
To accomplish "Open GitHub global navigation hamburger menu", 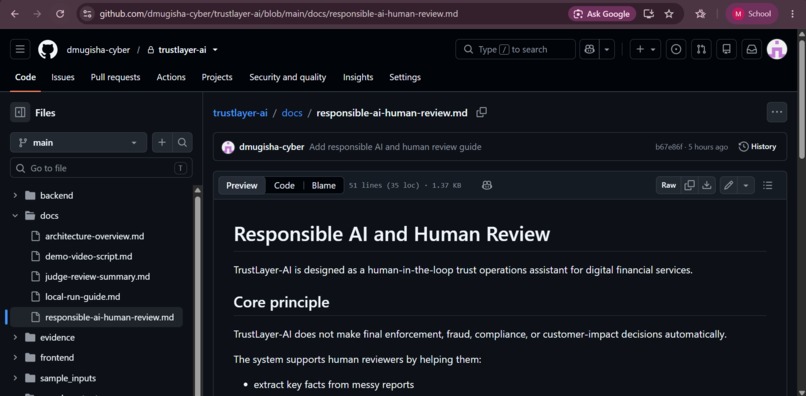I will tap(20, 49).
